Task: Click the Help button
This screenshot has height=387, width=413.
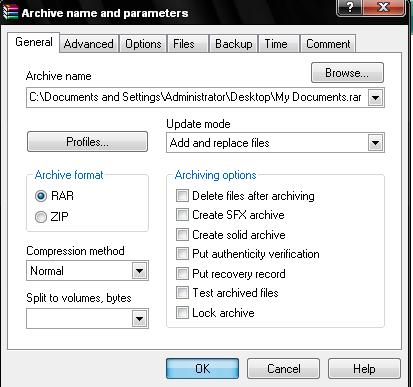Action: (x=364, y=369)
